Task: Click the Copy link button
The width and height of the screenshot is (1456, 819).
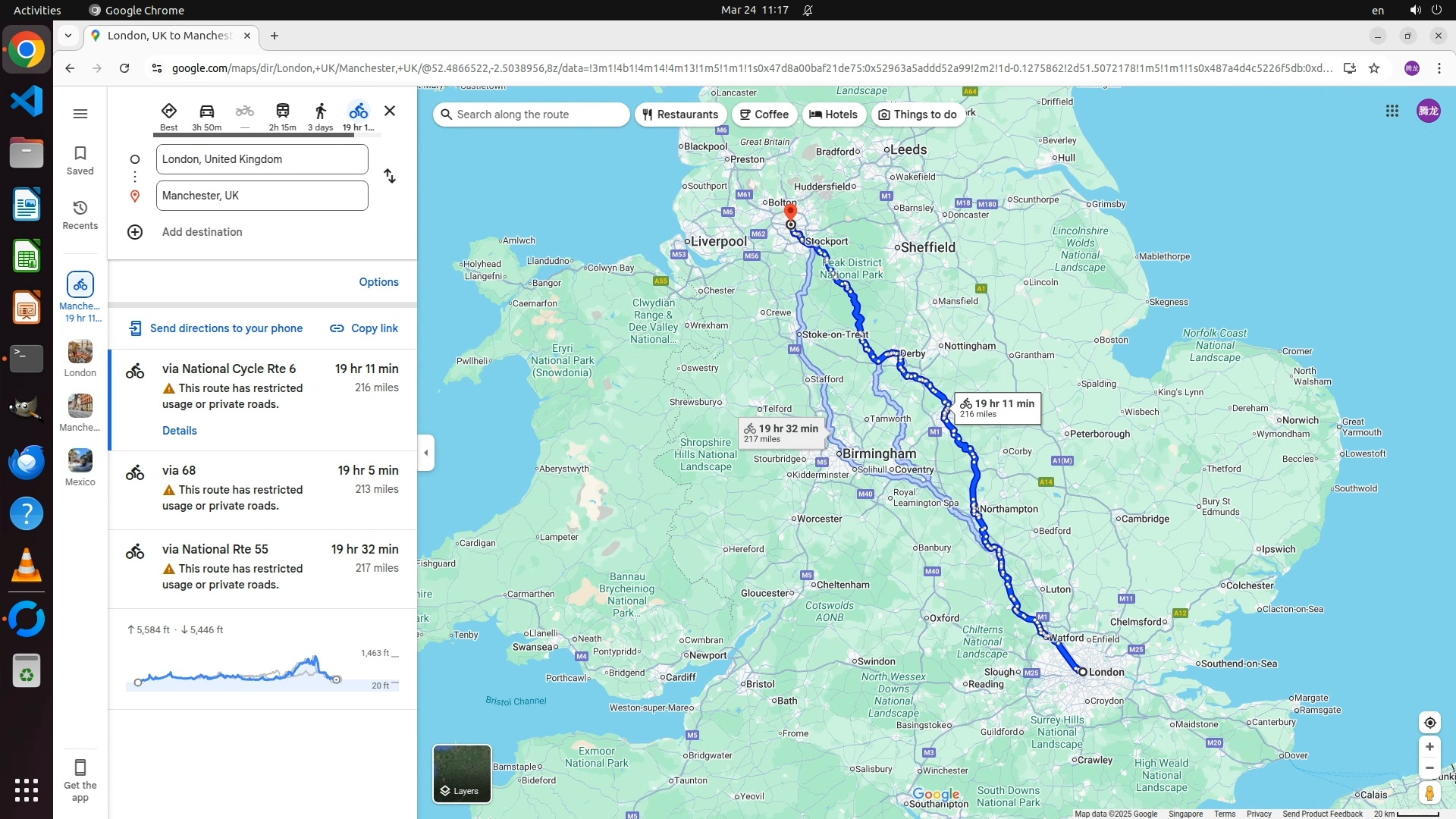Action: (364, 328)
